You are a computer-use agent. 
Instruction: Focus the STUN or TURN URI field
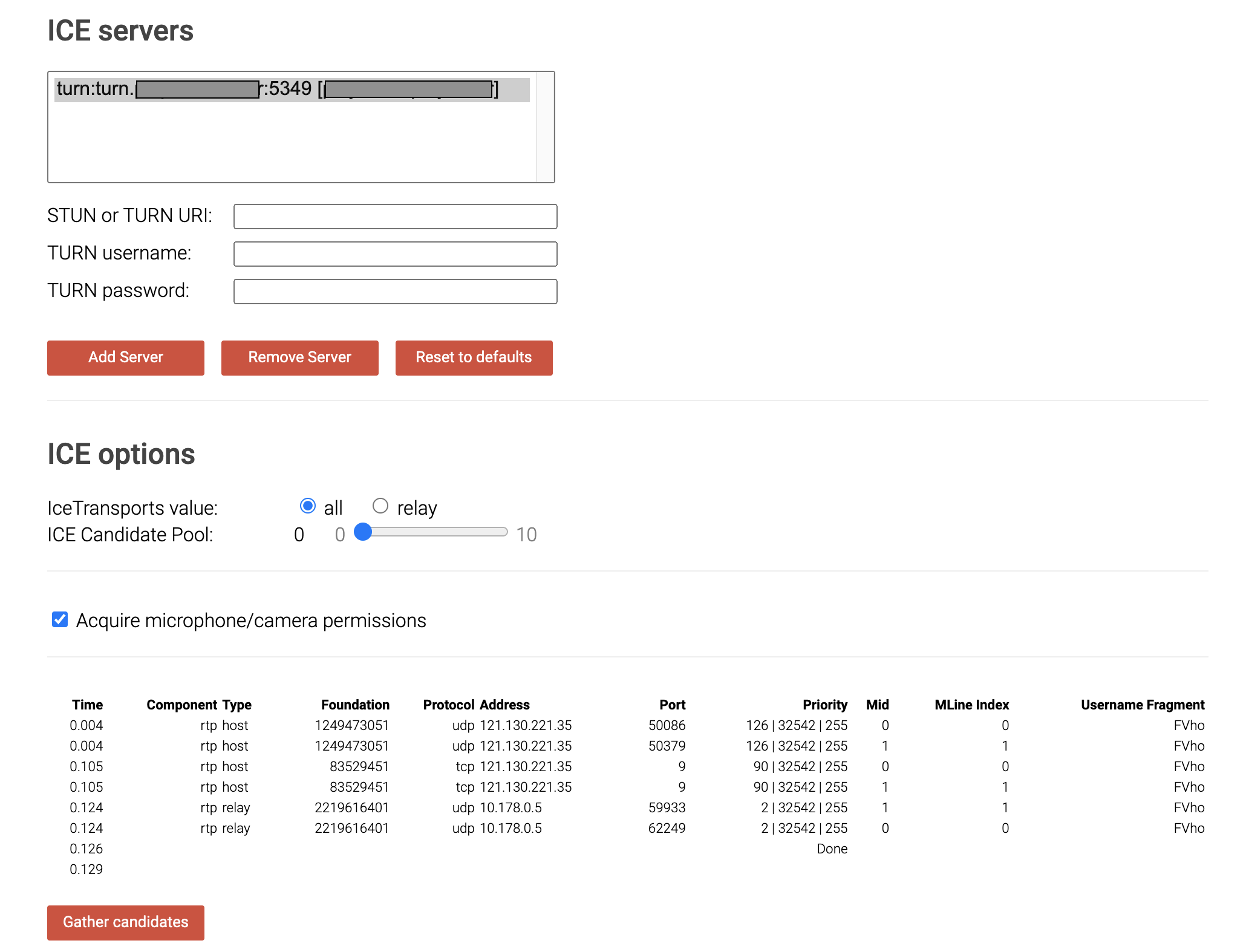click(395, 217)
